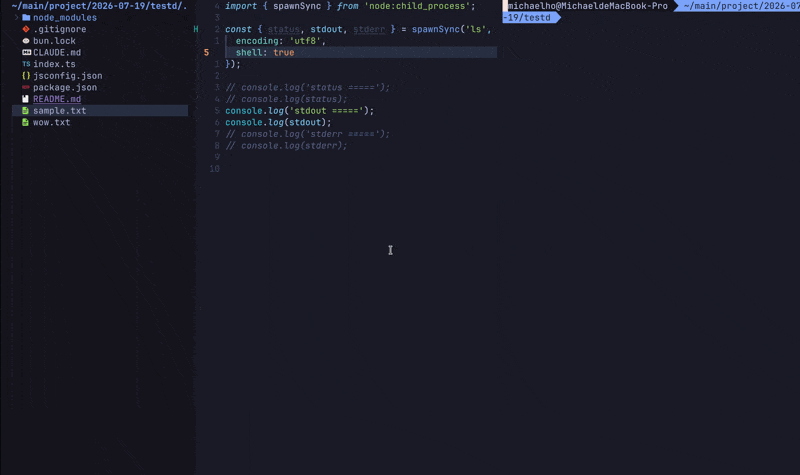
Task: Click the git sign H in gutter
Action: pyautogui.click(x=196, y=29)
